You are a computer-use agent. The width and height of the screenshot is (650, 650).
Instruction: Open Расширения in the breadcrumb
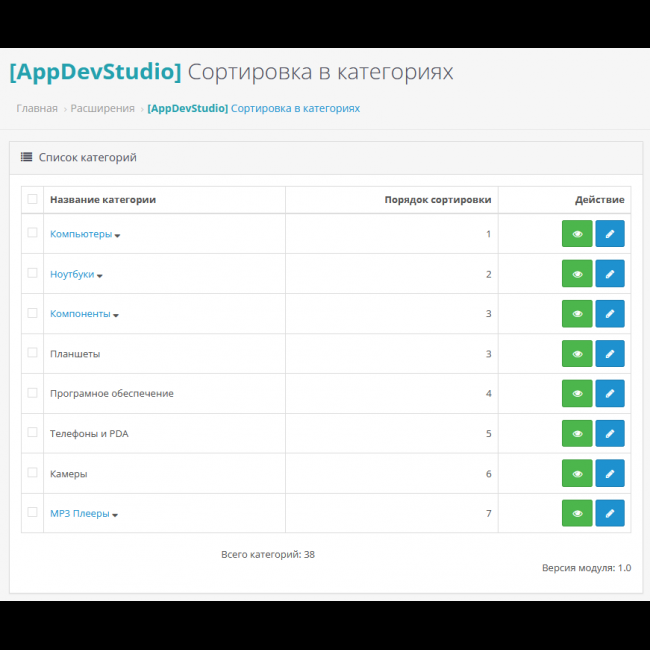coord(102,108)
